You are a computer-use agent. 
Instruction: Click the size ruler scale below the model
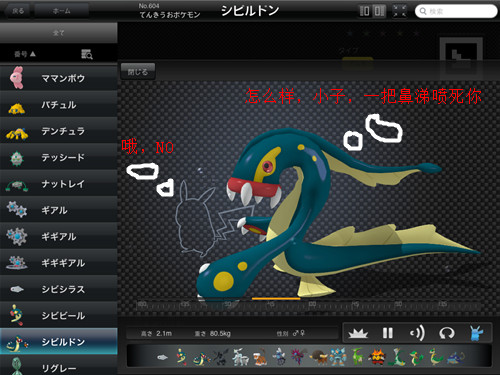308,305
